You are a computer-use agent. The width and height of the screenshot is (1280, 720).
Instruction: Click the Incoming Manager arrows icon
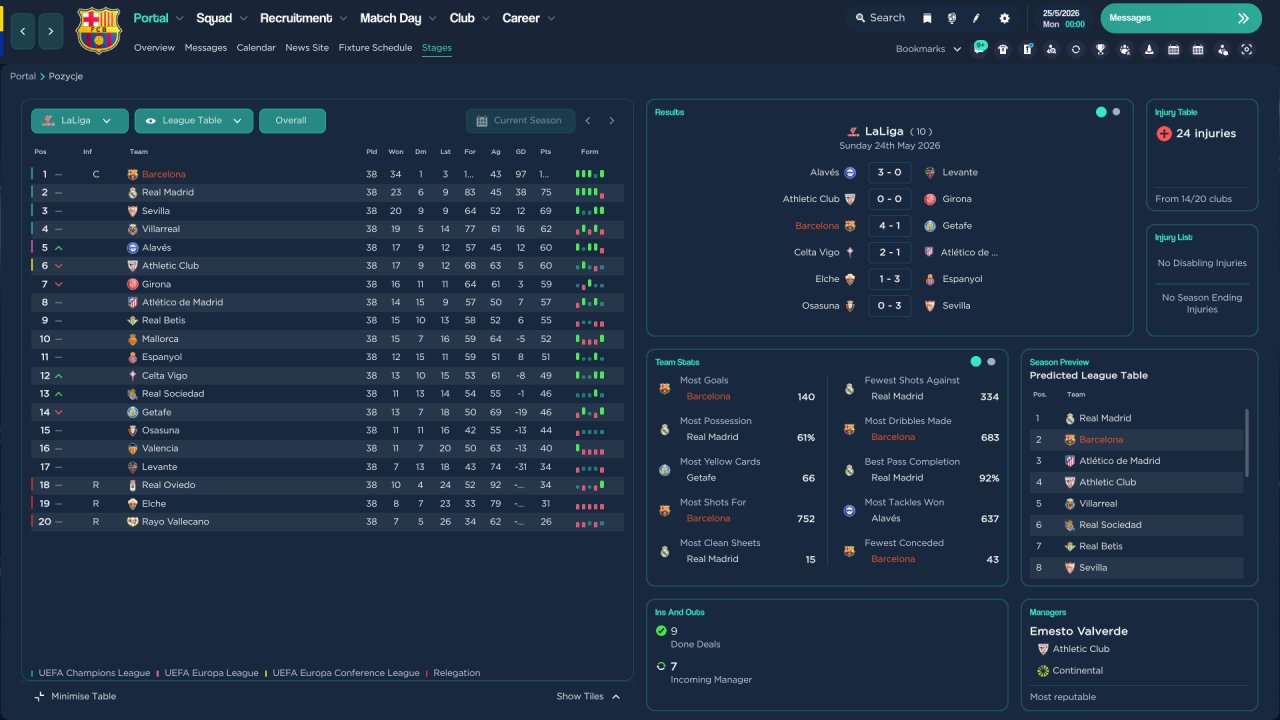[660, 666]
